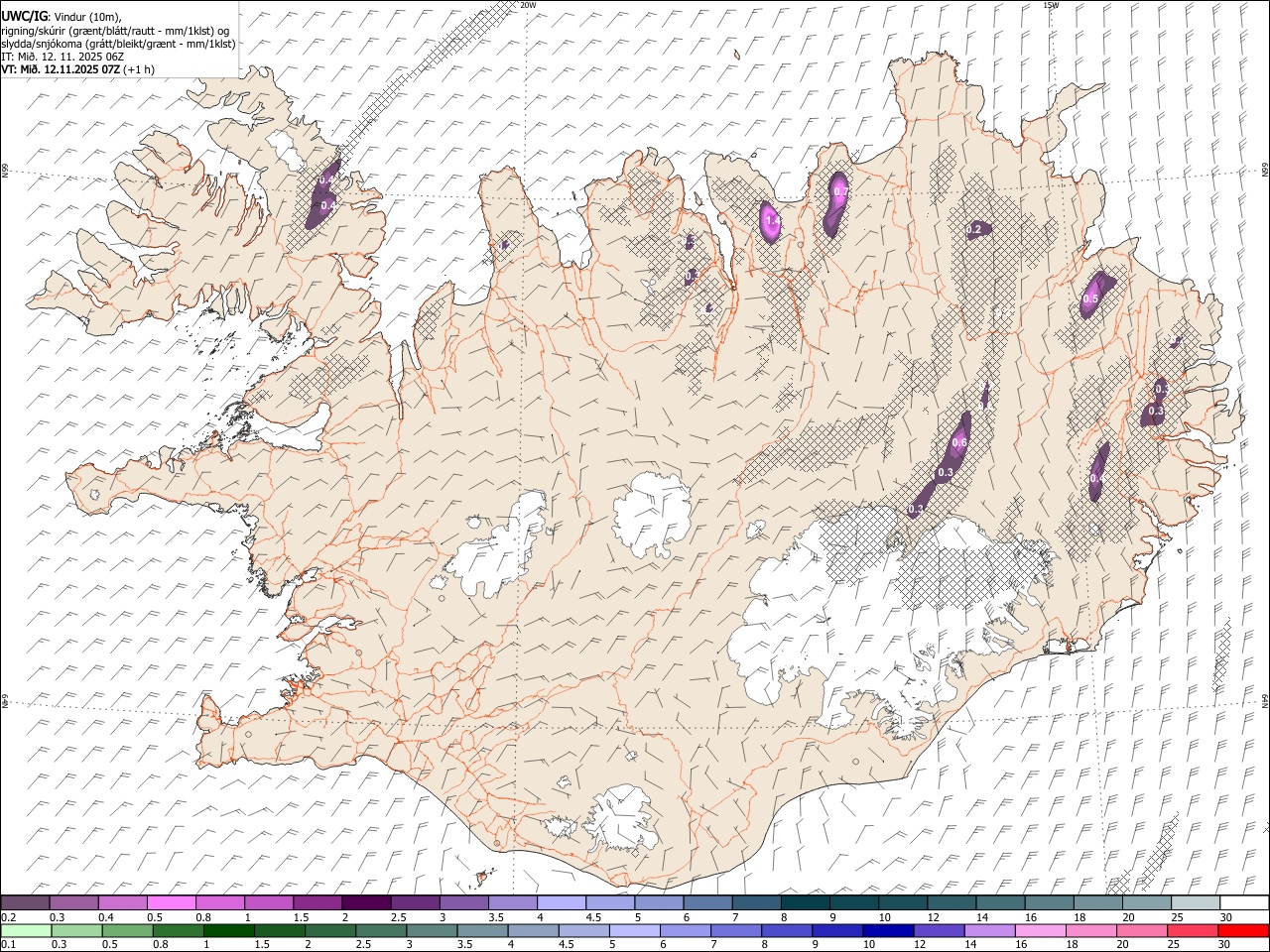Click the 0.7 precipitation value on the north coast
Screen dimensions: 1270x952
tap(840, 190)
